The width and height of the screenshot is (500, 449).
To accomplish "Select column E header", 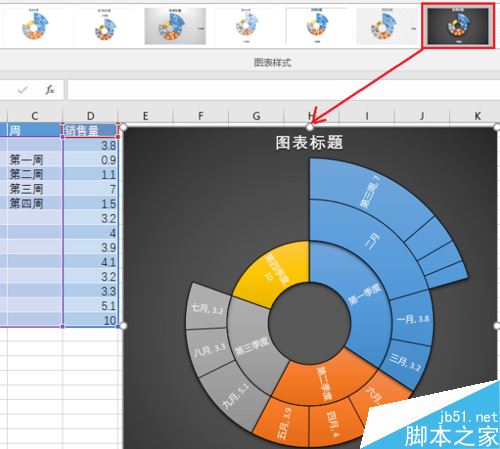I will 145,116.
